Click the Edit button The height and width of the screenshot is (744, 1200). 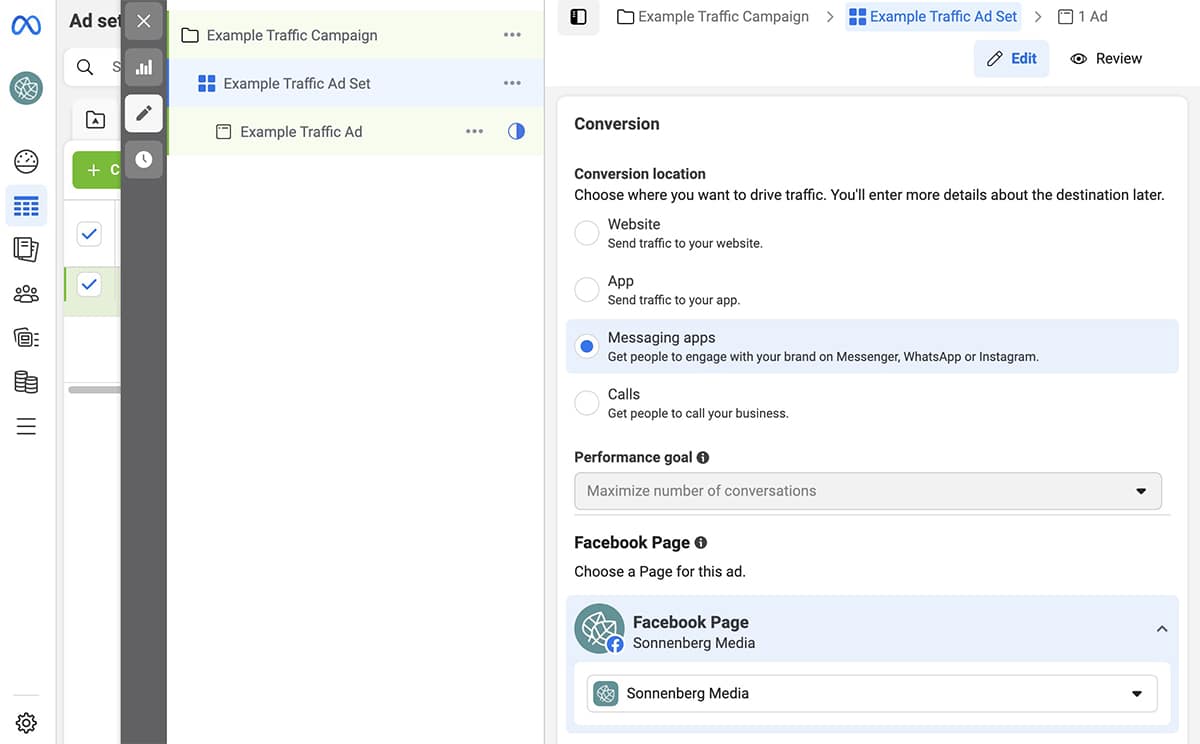click(1011, 59)
